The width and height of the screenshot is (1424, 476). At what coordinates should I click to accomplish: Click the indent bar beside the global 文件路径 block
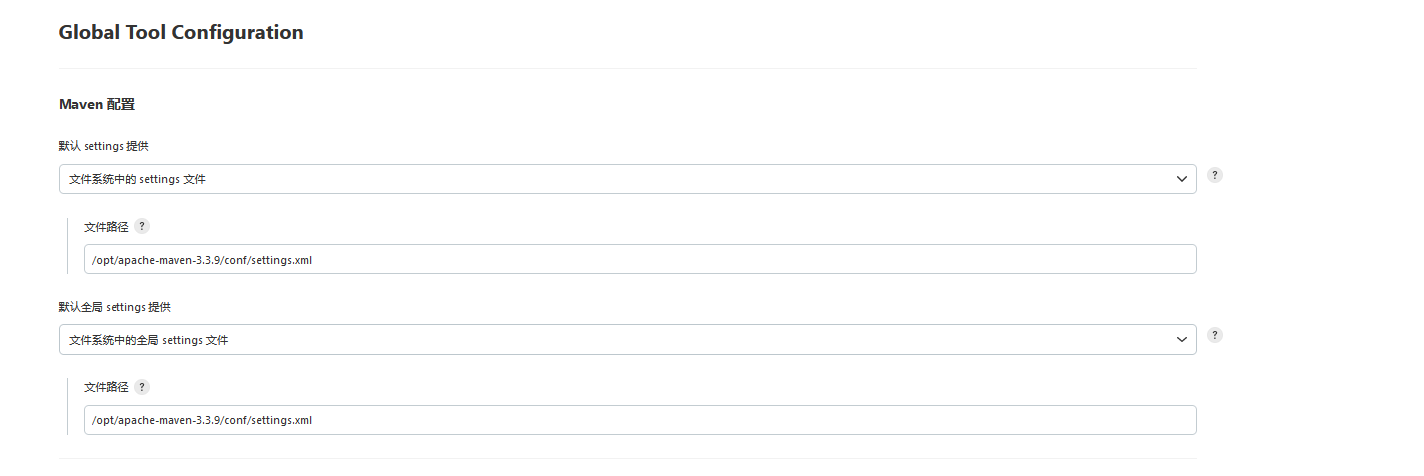tap(68, 406)
